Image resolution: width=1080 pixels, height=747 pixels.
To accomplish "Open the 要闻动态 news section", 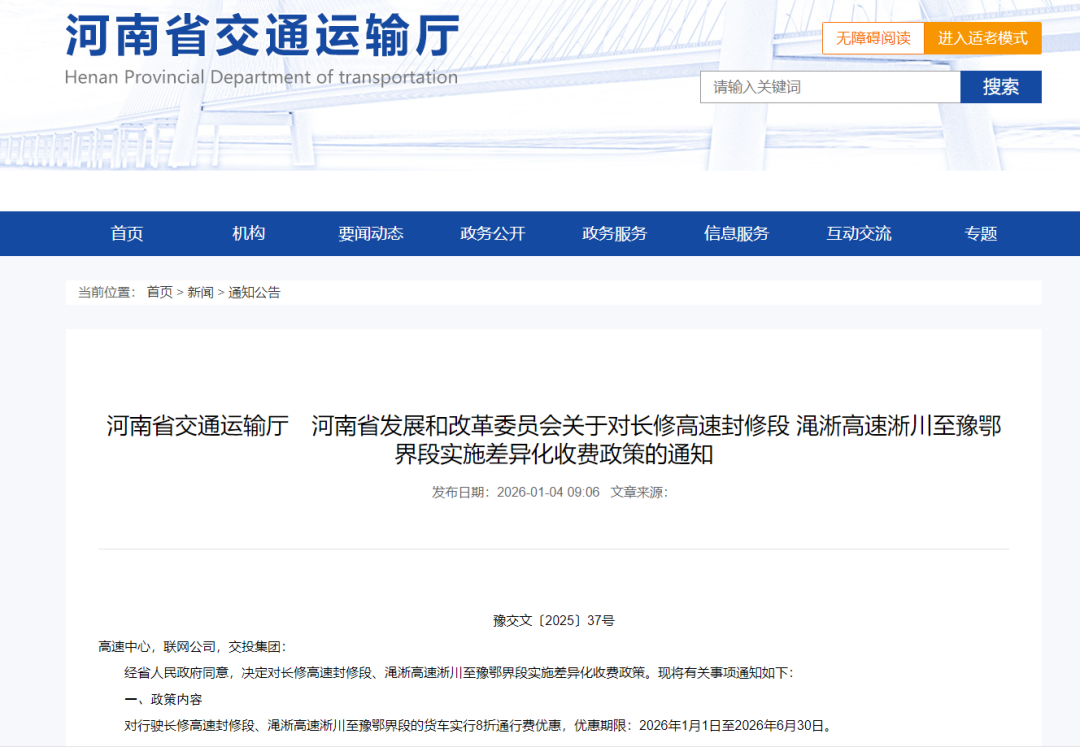I will pos(371,233).
